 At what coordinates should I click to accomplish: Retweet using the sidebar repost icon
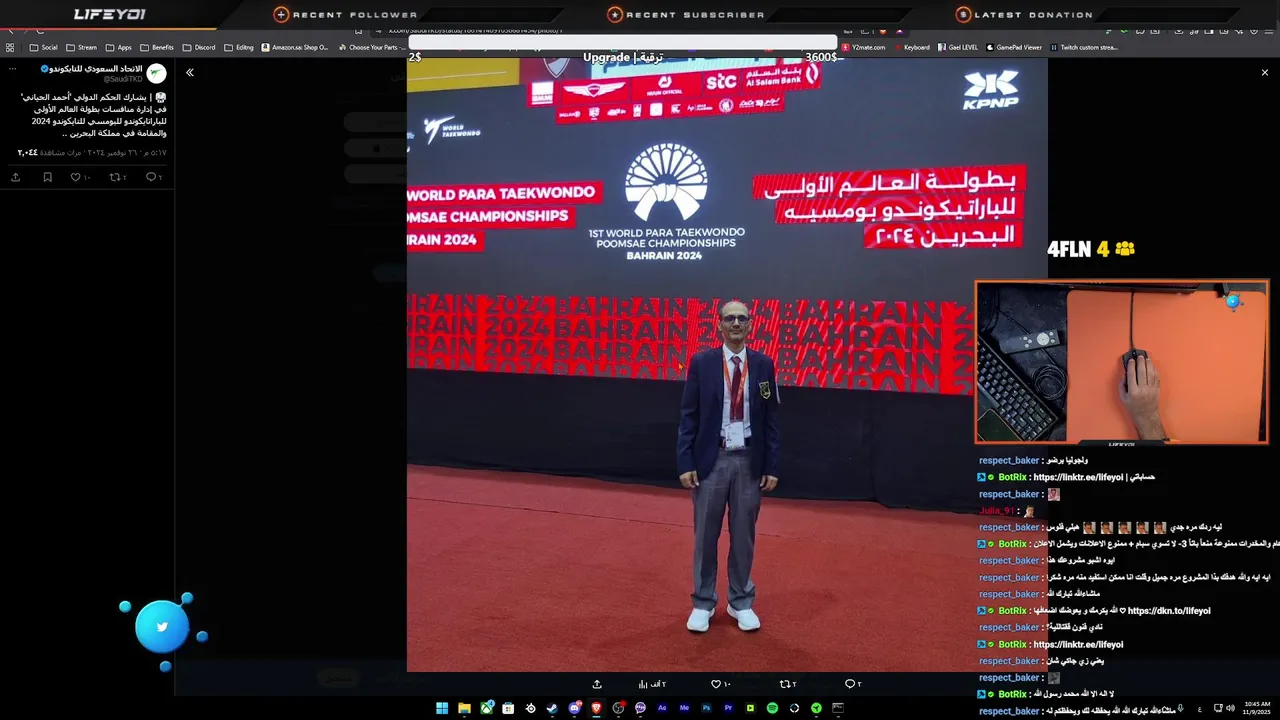pos(117,177)
